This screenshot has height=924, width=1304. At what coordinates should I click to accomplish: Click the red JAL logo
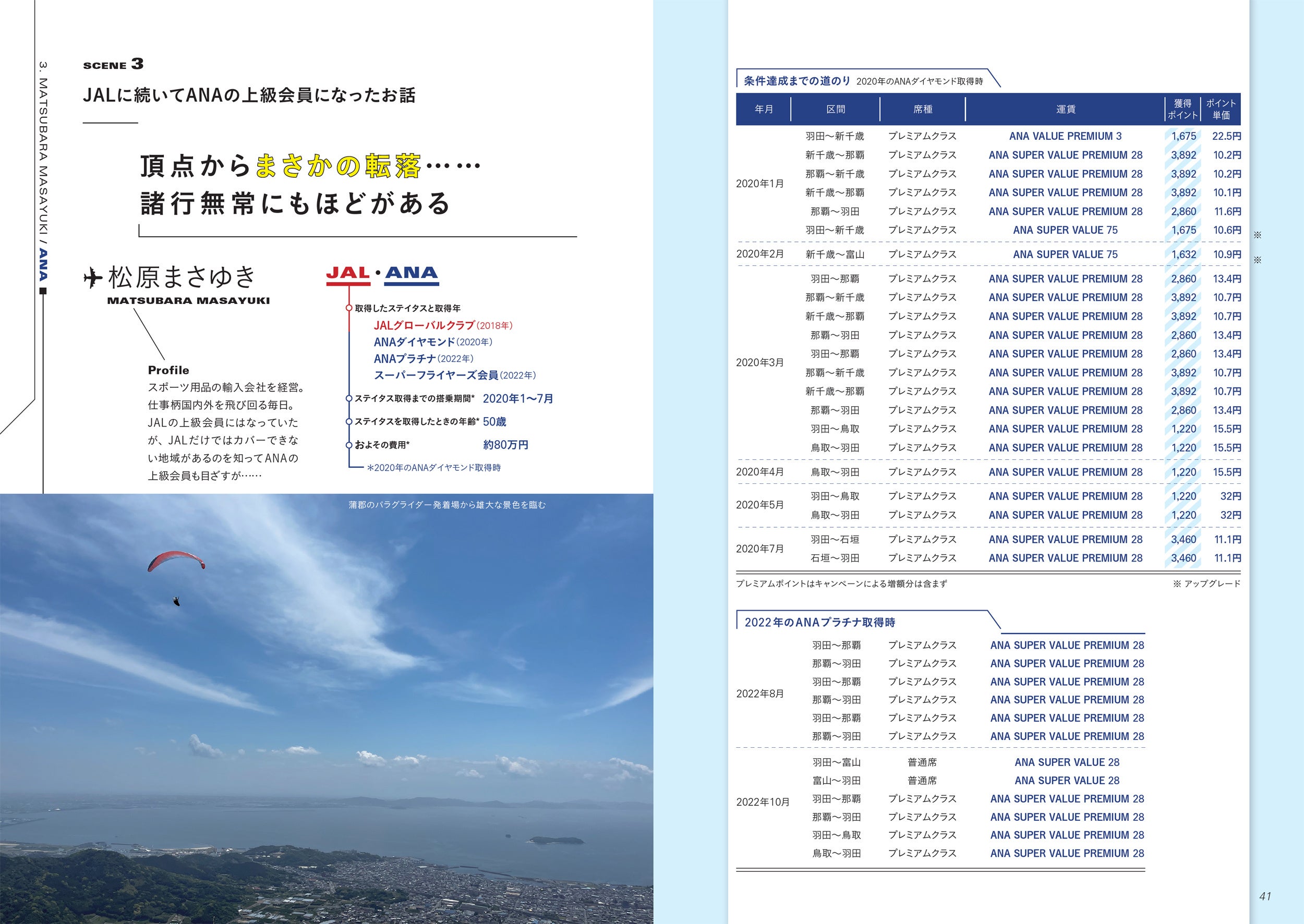point(348,274)
